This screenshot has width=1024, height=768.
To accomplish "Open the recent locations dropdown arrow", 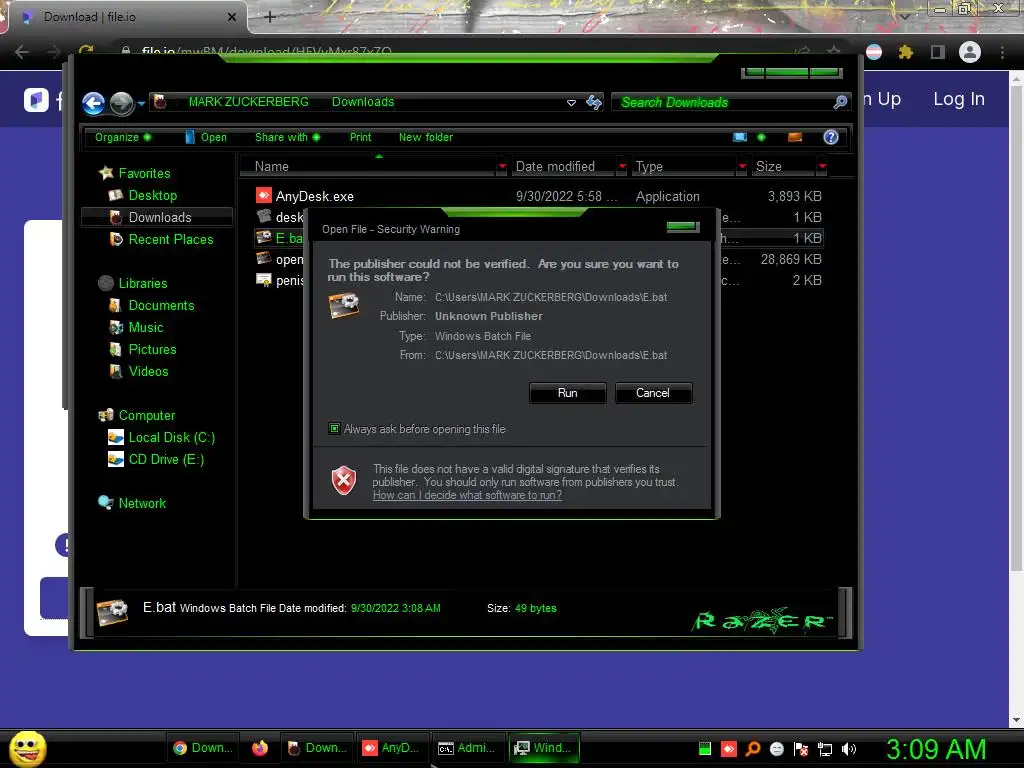I will [141, 103].
